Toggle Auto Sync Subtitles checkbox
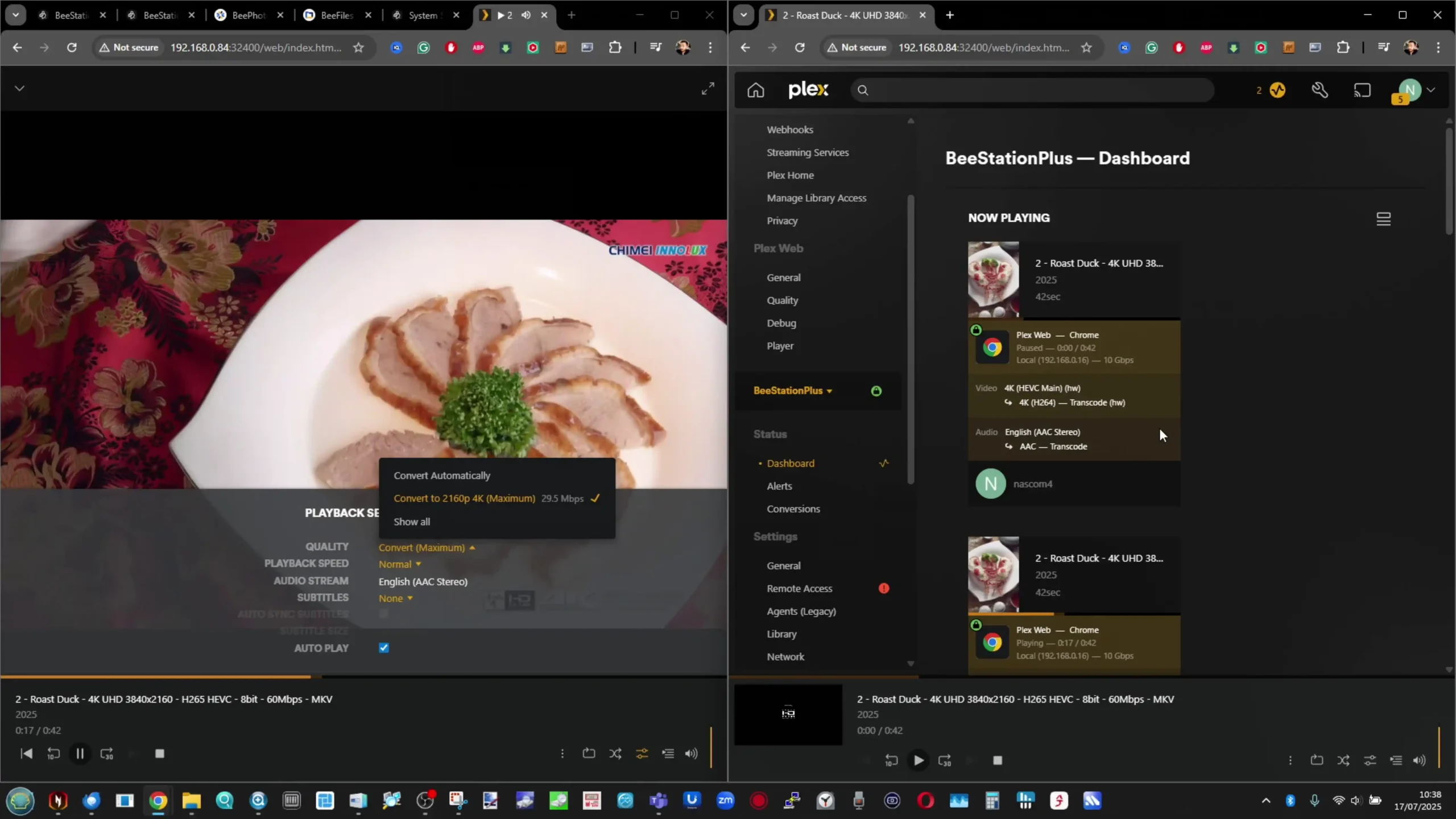 click(384, 614)
